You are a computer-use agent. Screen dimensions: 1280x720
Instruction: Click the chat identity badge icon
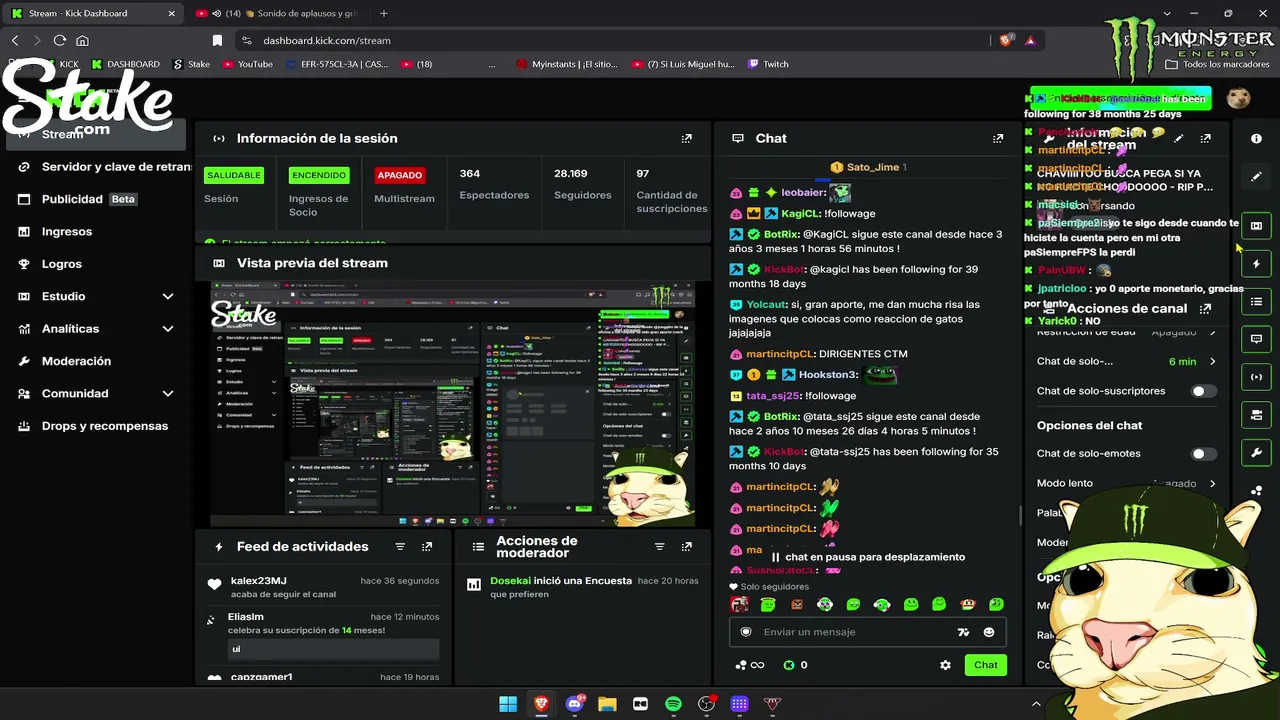click(746, 632)
